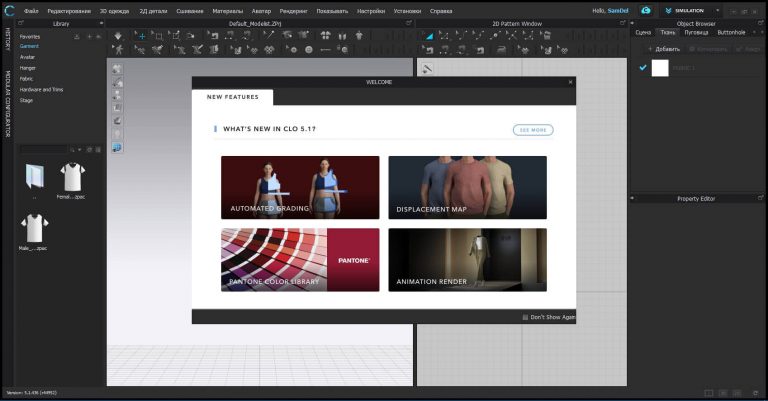Screen dimensions: 768x401
Task: Toggle the blue checkmark beside FABRIC 1
Action: [x=643, y=68]
